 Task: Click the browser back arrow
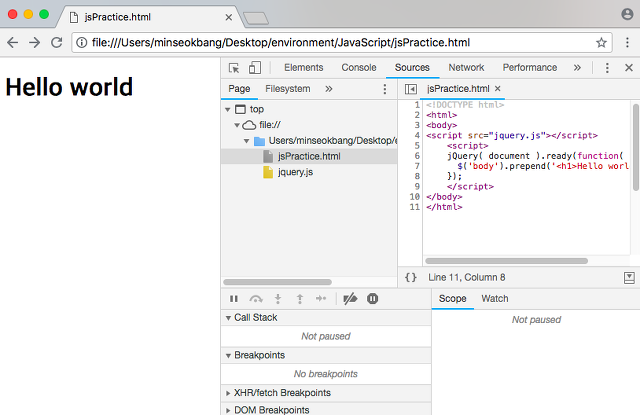tap(13, 42)
